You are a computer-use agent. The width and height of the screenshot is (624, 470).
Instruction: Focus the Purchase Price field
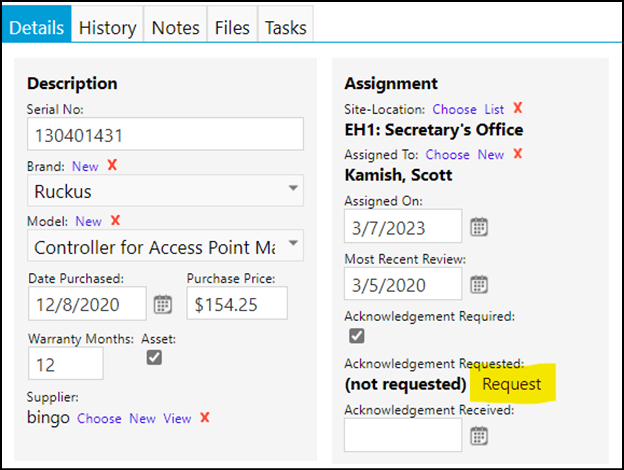tap(237, 304)
